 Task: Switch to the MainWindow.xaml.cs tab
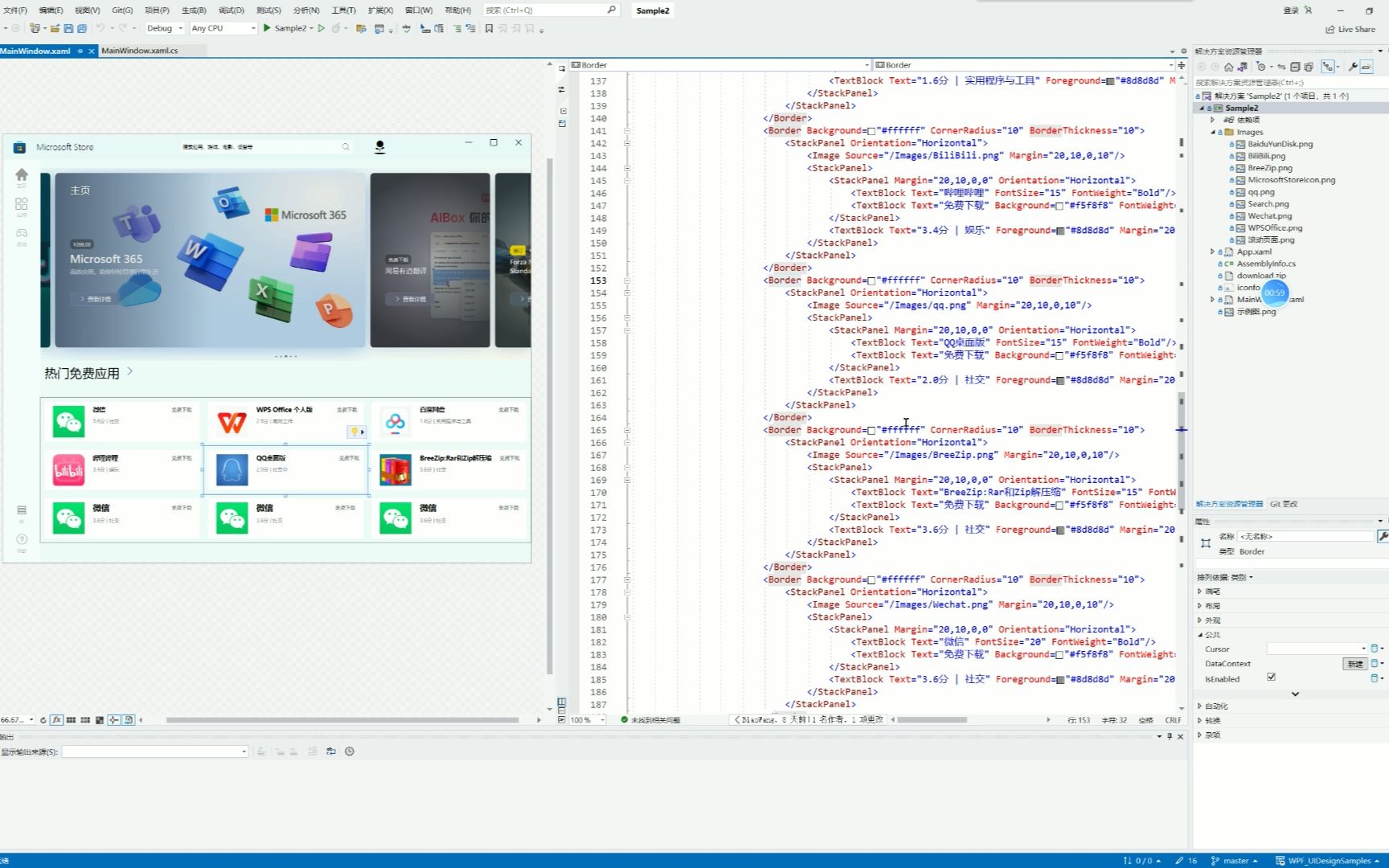[140, 51]
